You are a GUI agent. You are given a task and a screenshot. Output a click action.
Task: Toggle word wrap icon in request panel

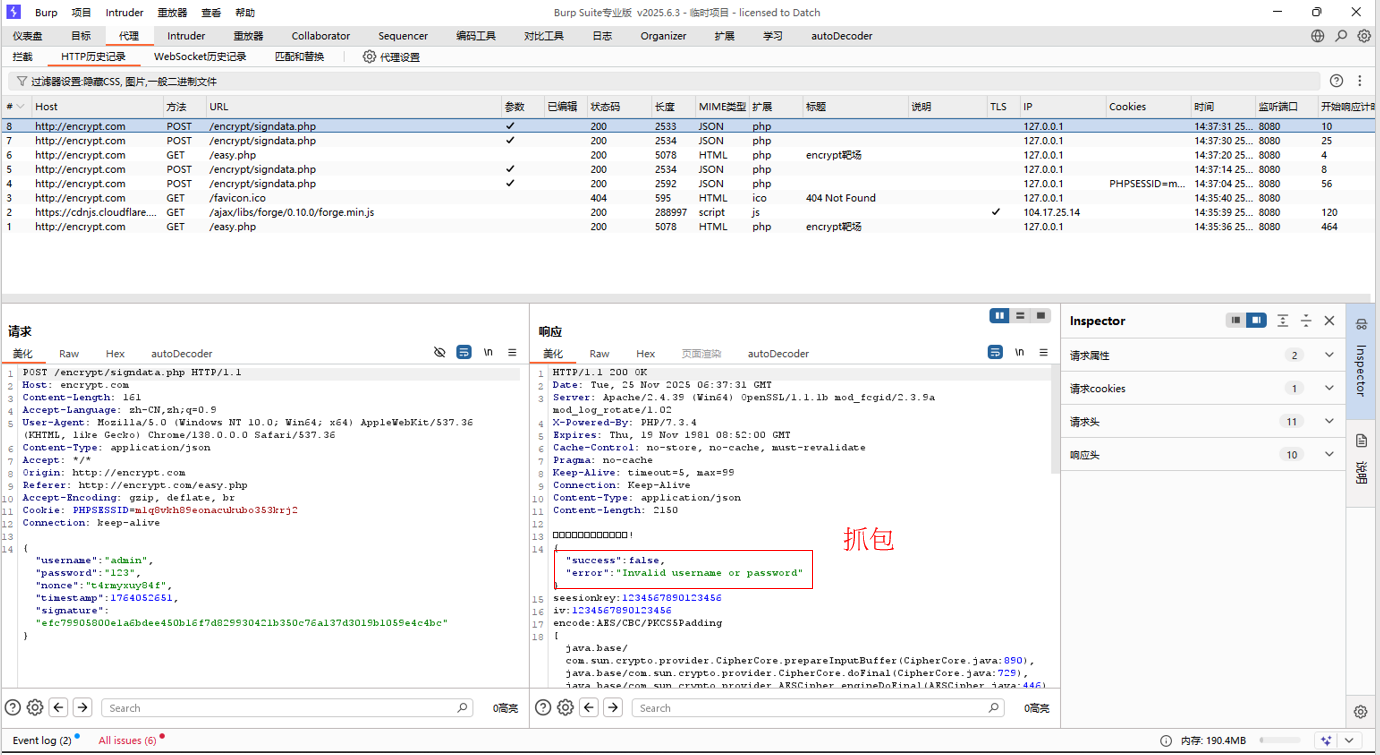coord(464,352)
